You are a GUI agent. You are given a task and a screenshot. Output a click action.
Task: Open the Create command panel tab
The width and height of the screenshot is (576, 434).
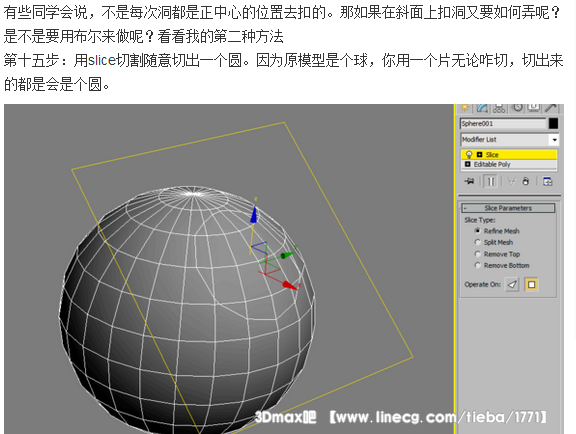point(465,107)
